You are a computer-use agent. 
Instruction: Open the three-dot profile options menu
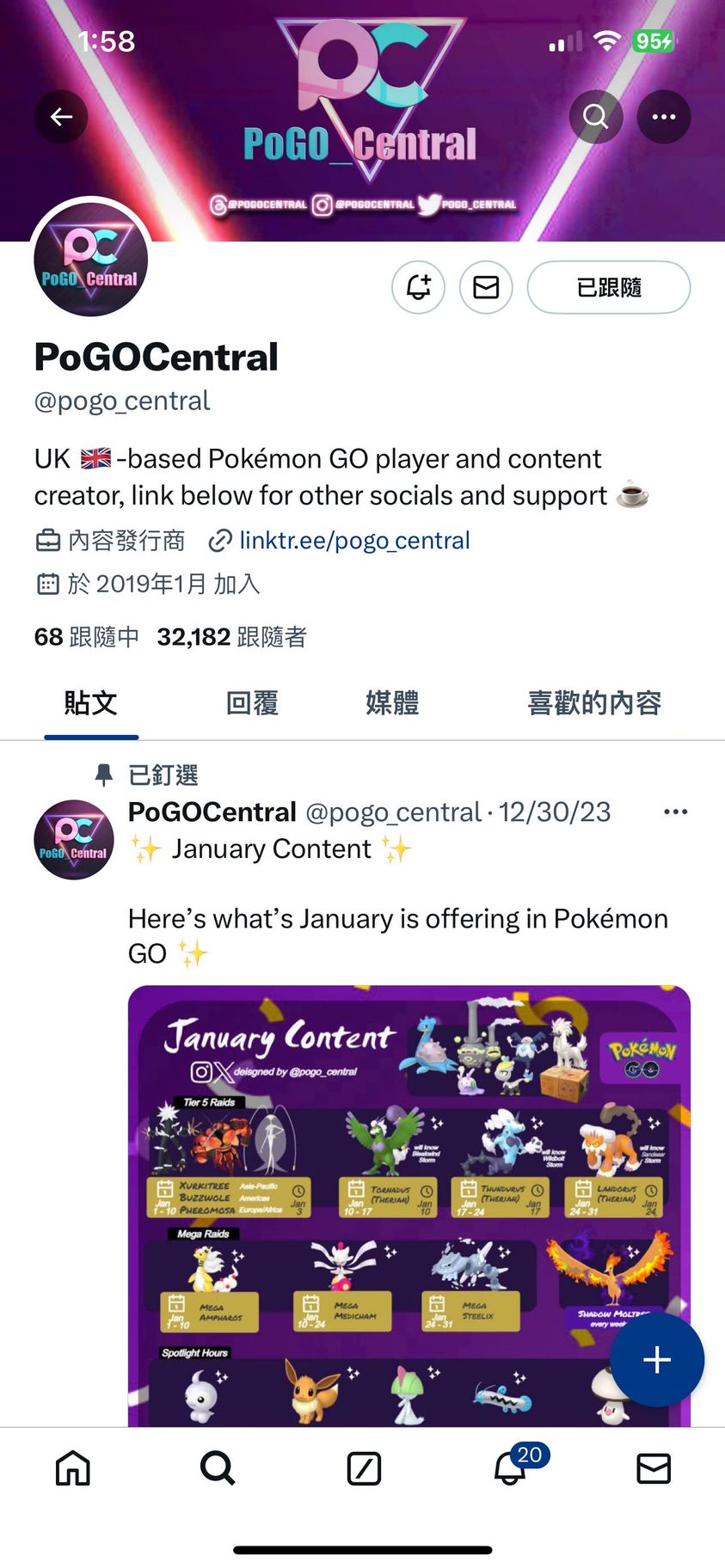664,116
